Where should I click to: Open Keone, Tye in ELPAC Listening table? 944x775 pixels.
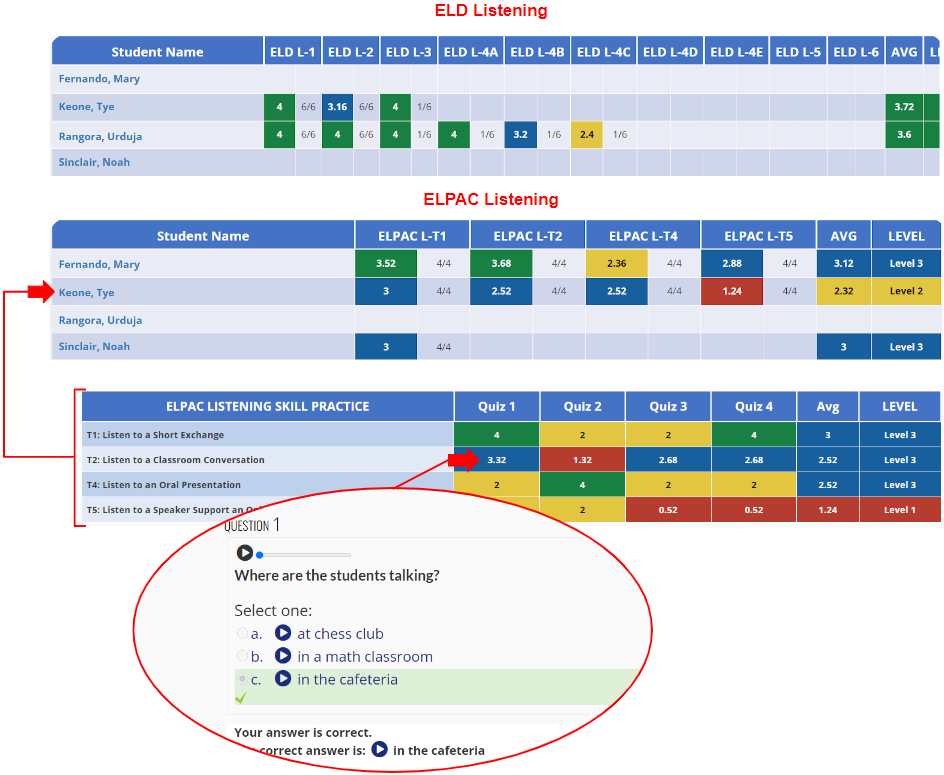coord(86,293)
